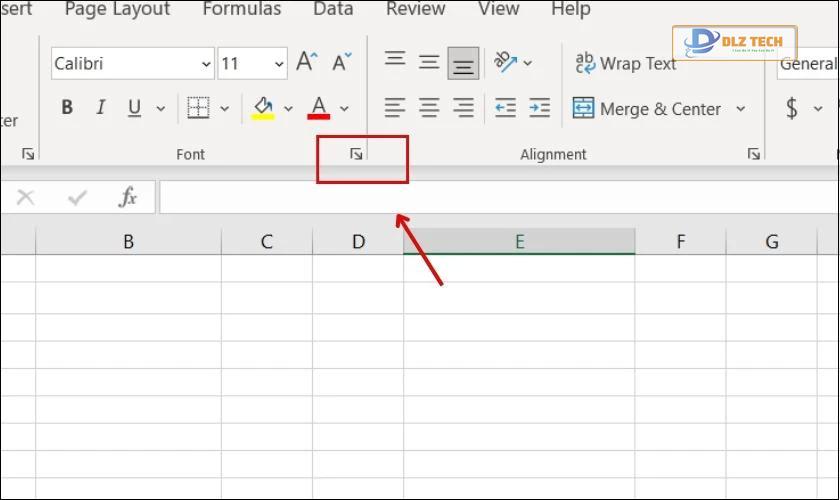The width and height of the screenshot is (840, 500).
Task: Open the Data tab
Action: click(333, 9)
